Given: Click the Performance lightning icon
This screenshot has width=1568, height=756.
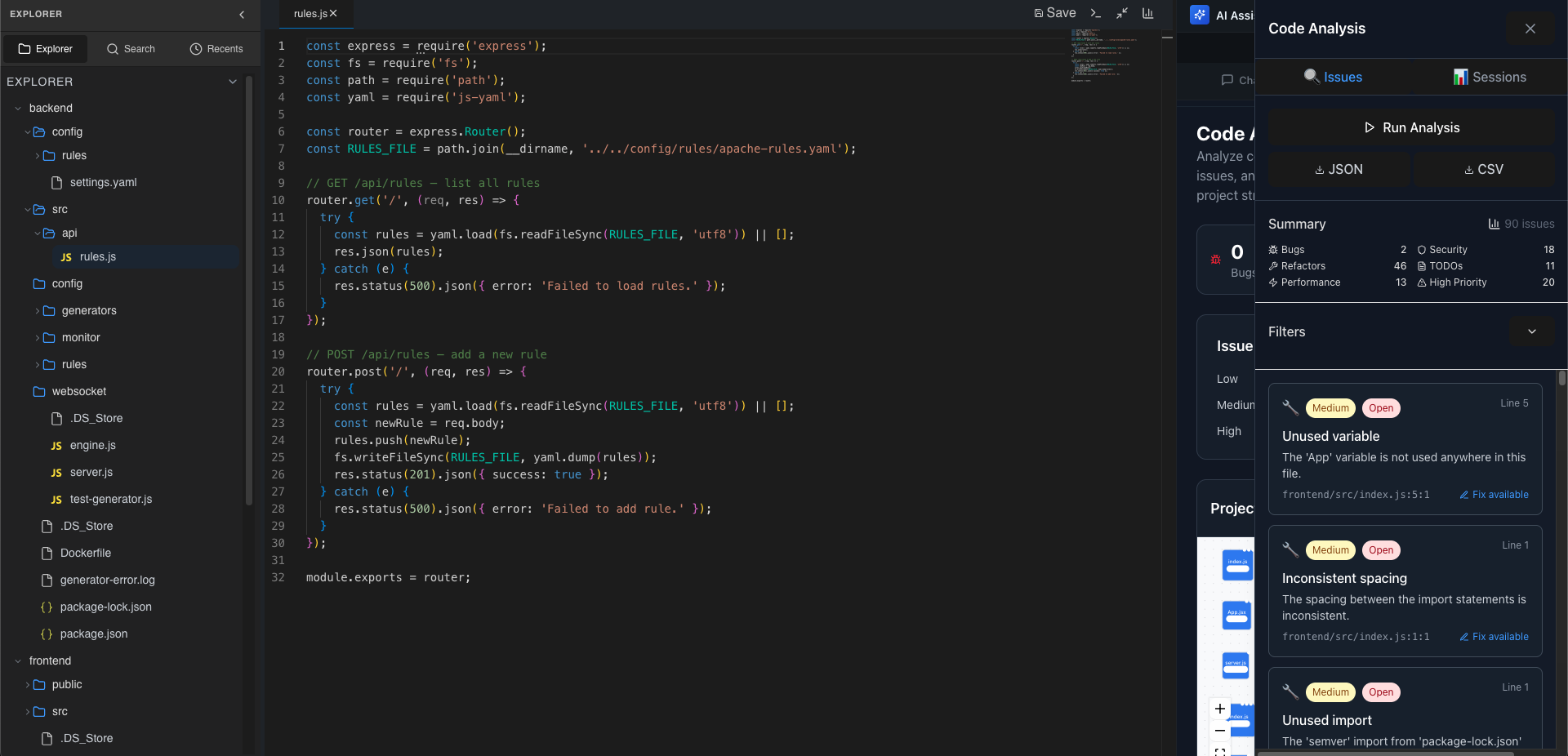Looking at the screenshot, I should (1273, 282).
